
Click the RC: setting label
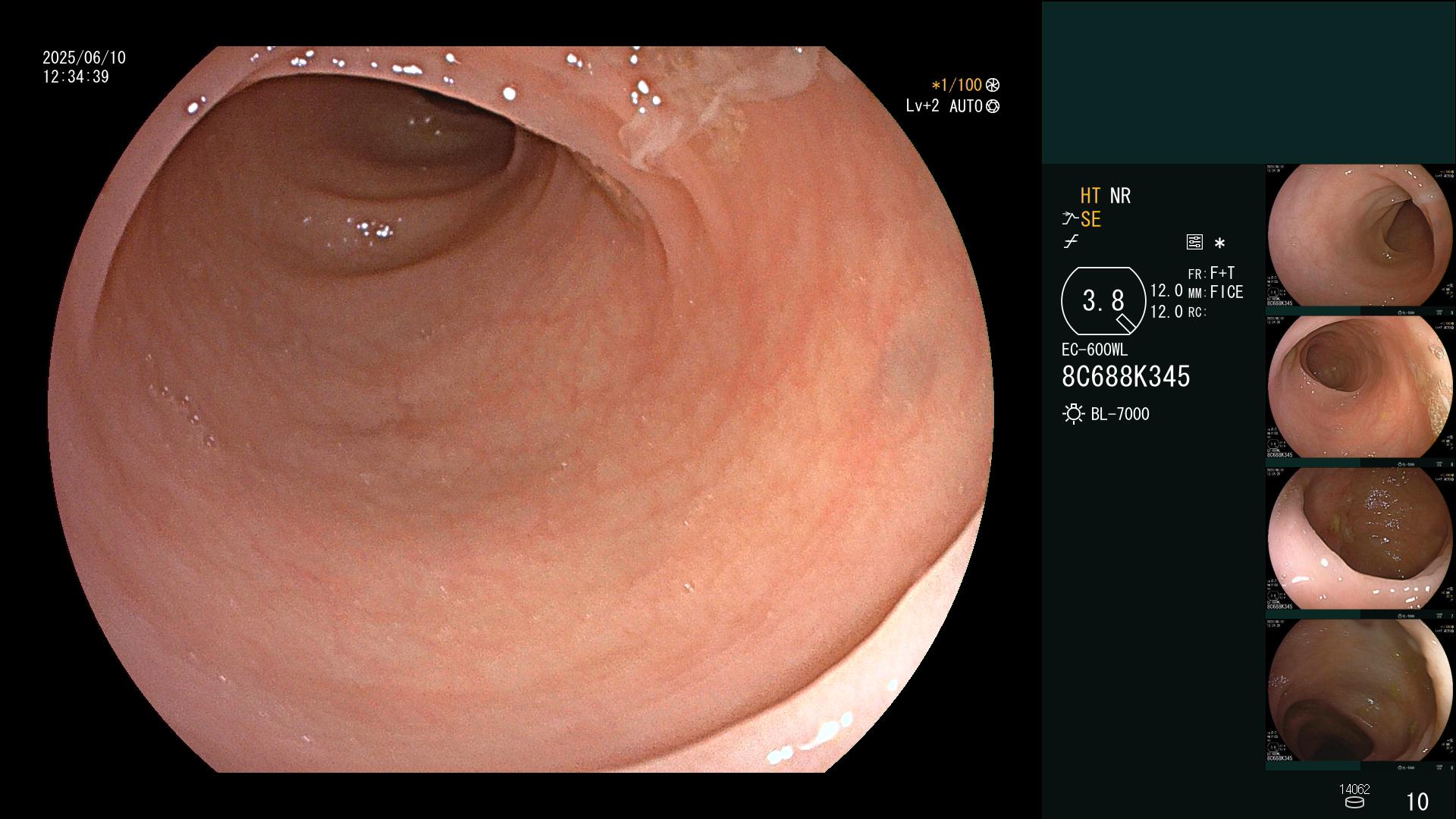pyautogui.click(x=1197, y=312)
